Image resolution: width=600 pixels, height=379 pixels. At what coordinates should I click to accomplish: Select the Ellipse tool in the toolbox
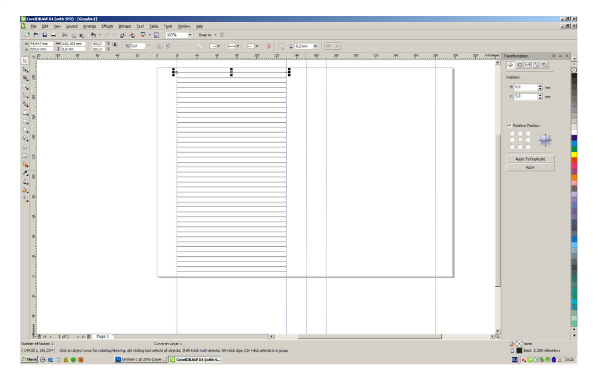(x=25, y=122)
